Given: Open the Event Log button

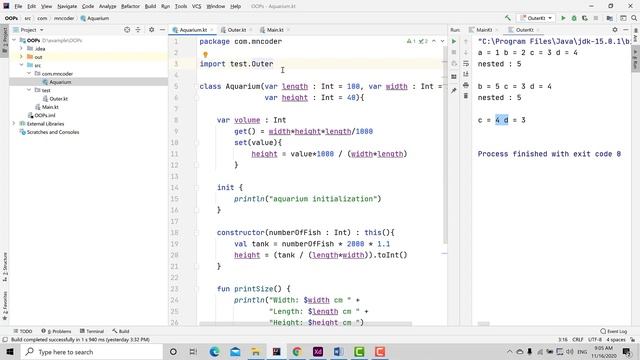Looking at the screenshot, I should pos(613,331).
